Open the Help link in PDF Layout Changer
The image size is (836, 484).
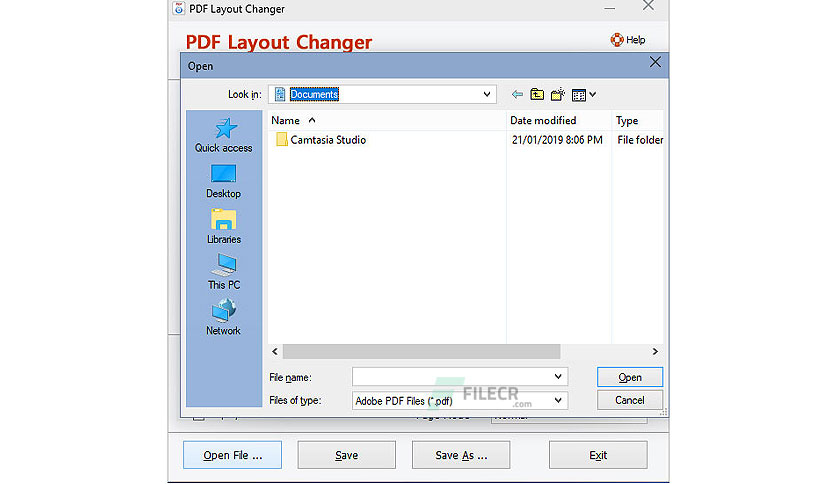[628, 40]
